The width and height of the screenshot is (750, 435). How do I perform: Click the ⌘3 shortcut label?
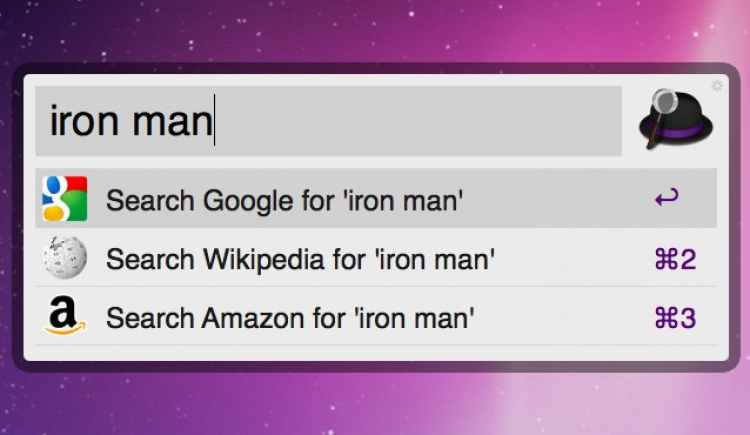674,319
